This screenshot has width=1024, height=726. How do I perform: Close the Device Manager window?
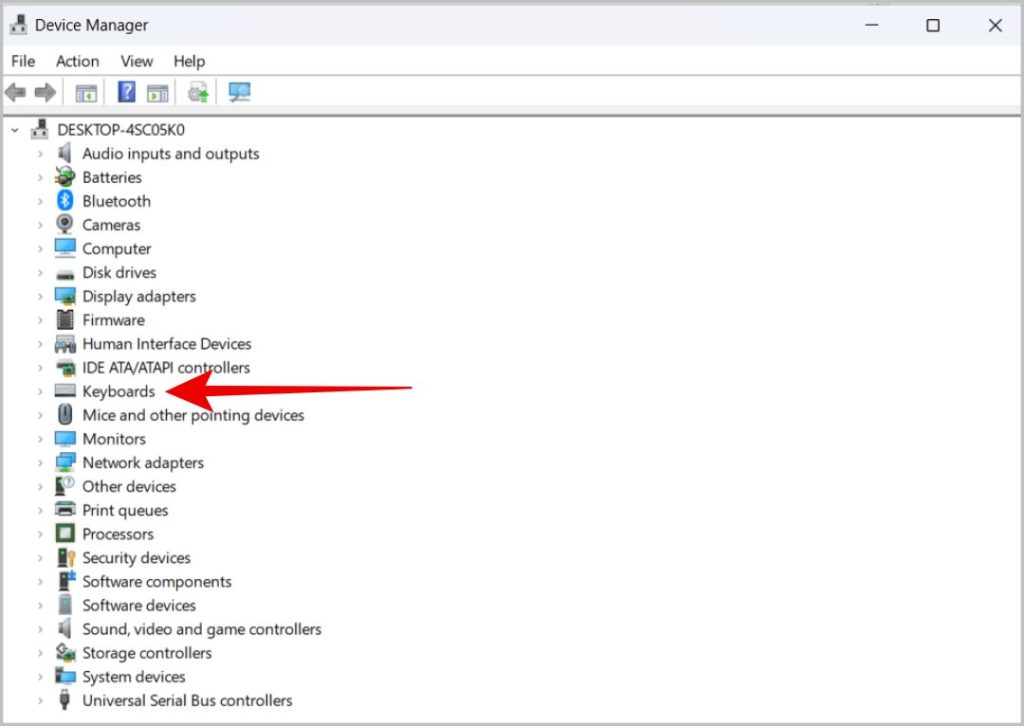pyautogui.click(x=995, y=25)
